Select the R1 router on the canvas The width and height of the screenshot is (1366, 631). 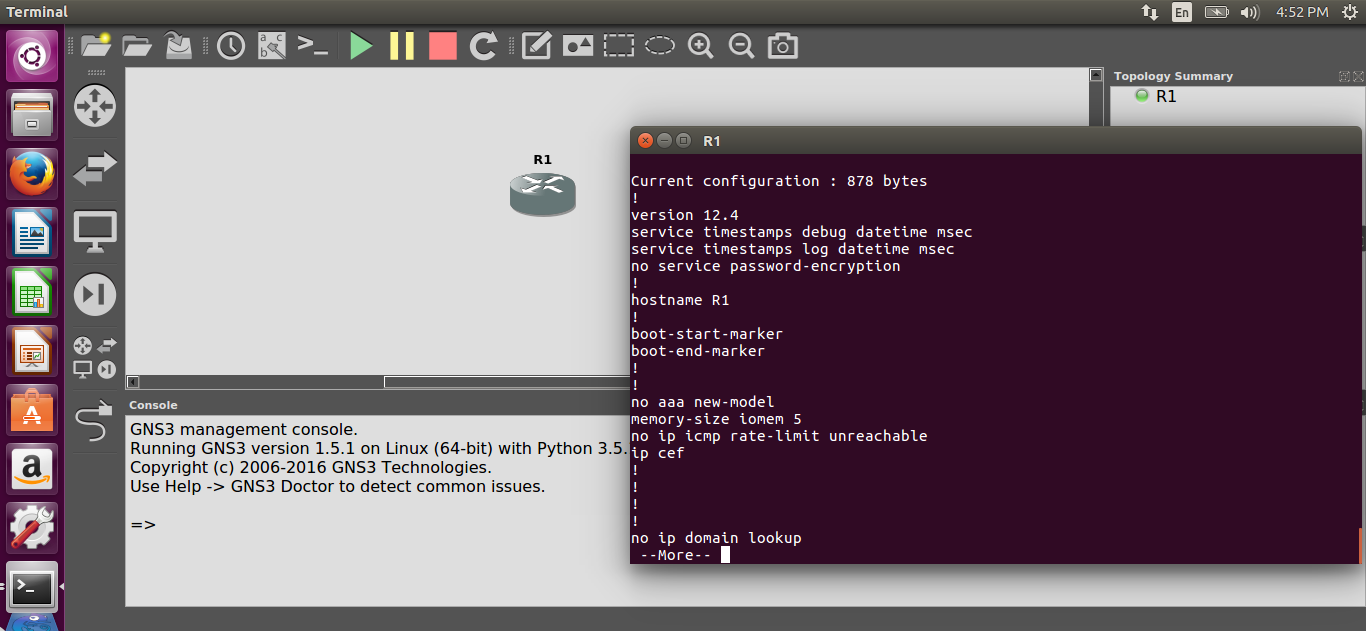pyautogui.click(x=543, y=193)
